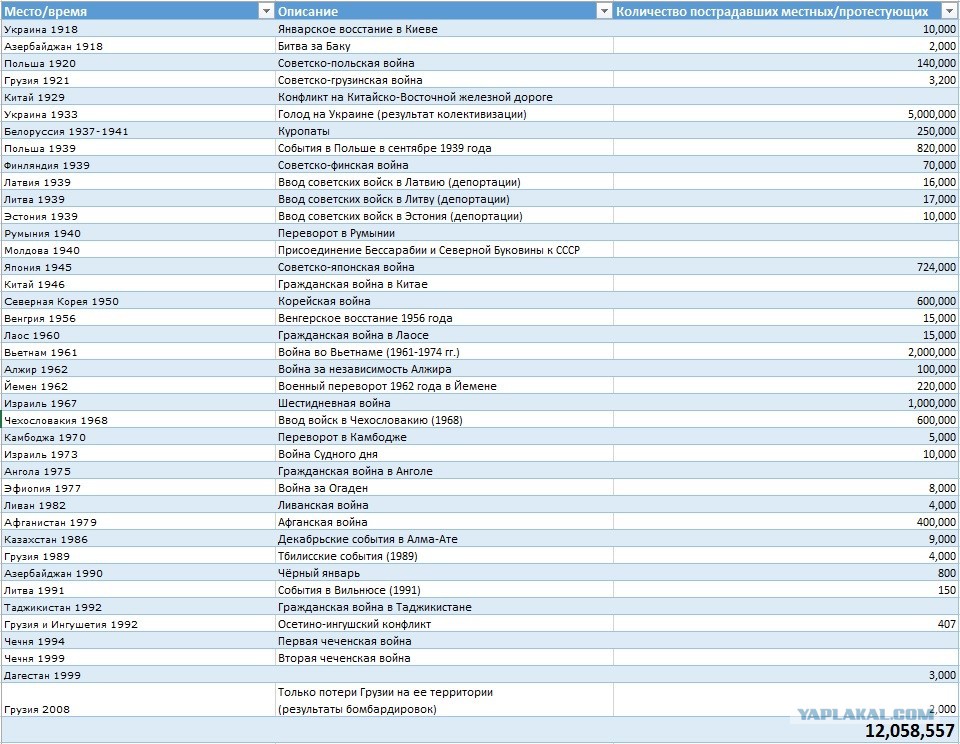Image resolution: width=960 pixels, height=744 pixels.
Task: Select cell Финляндия 1939
Action: click(x=138, y=165)
